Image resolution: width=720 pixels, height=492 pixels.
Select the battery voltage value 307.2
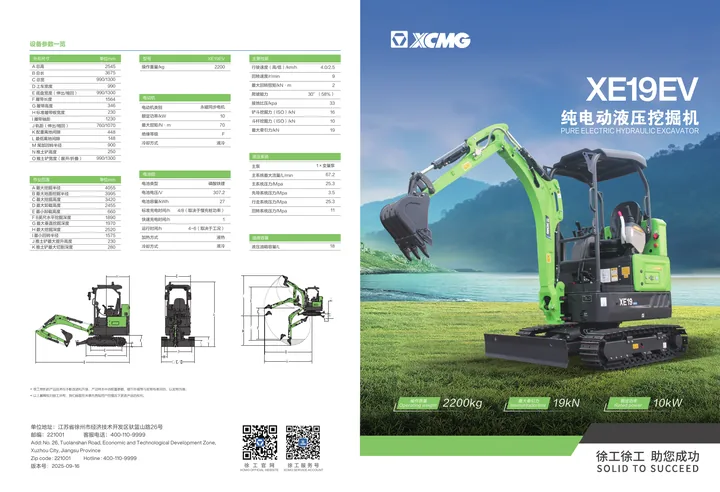click(x=219, y=192)
